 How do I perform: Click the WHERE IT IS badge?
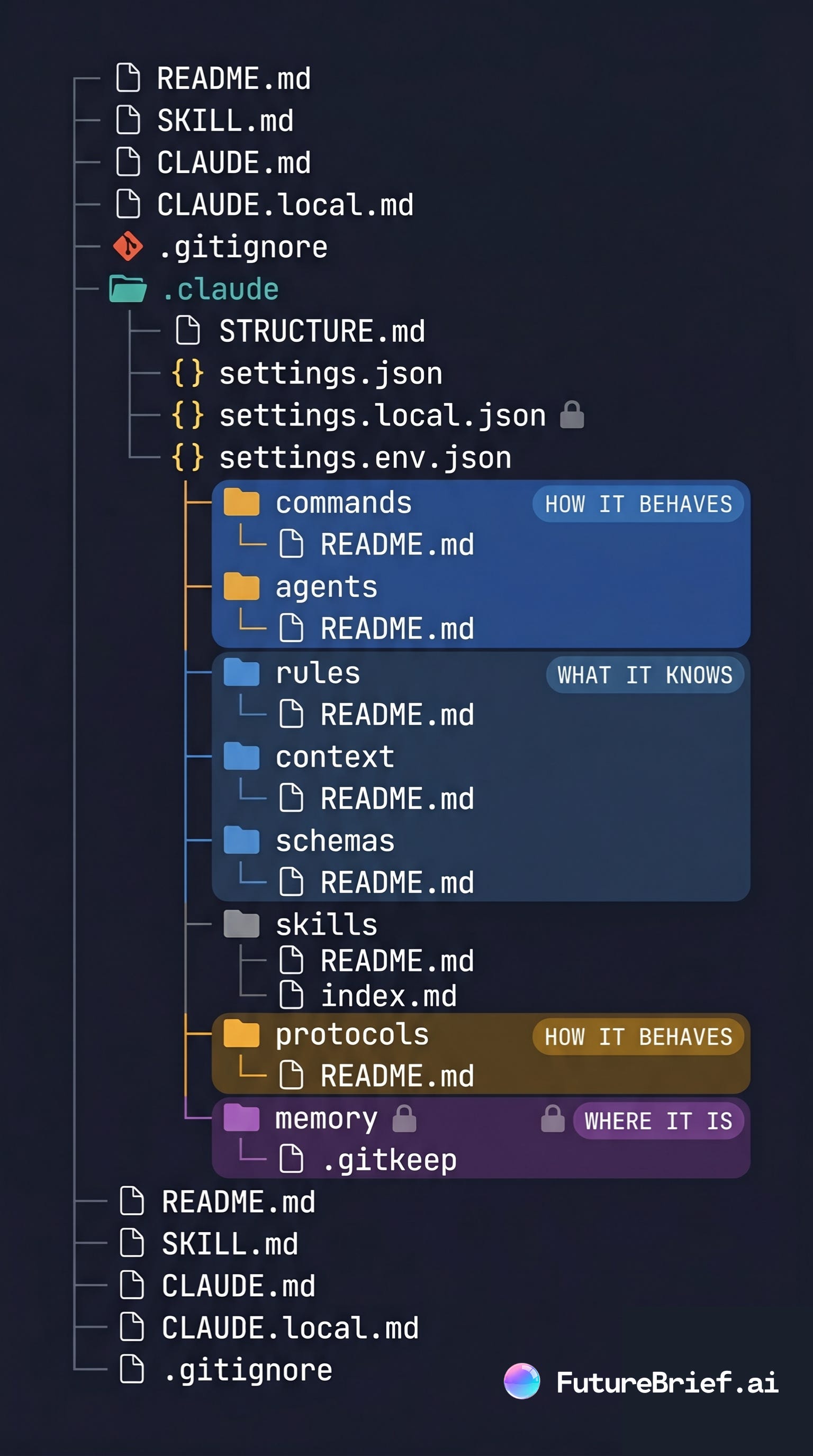(658, 1120)
